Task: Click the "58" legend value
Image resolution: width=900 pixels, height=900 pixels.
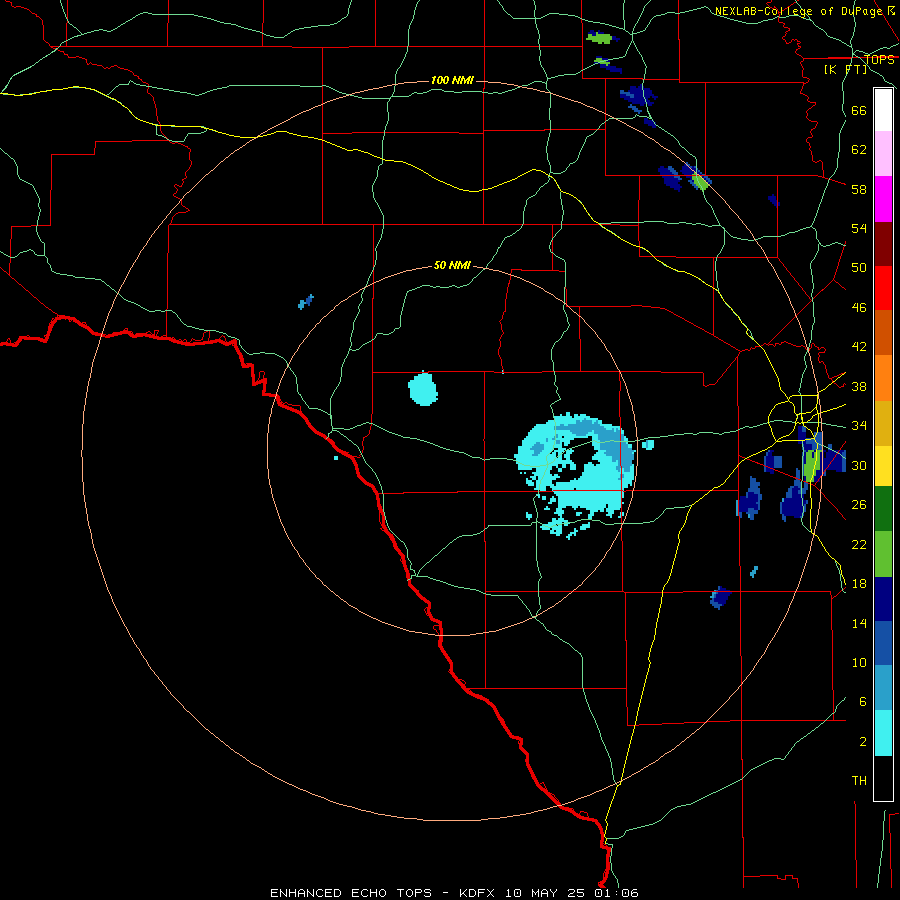Action: 859,189
